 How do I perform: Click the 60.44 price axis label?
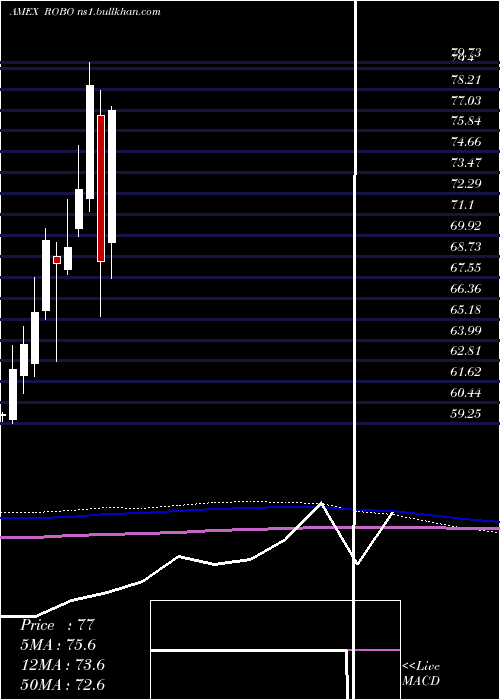point(466,393)
